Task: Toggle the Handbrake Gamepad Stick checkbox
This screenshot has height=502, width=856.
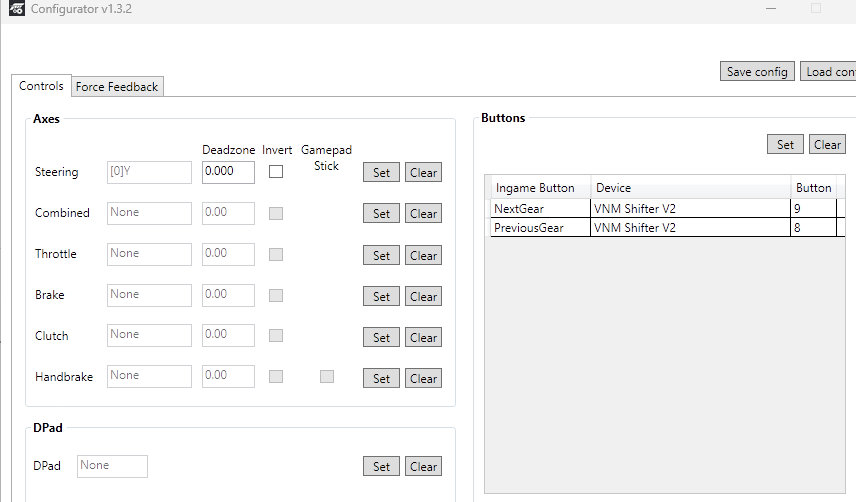Action: click(x=327, y=376)
